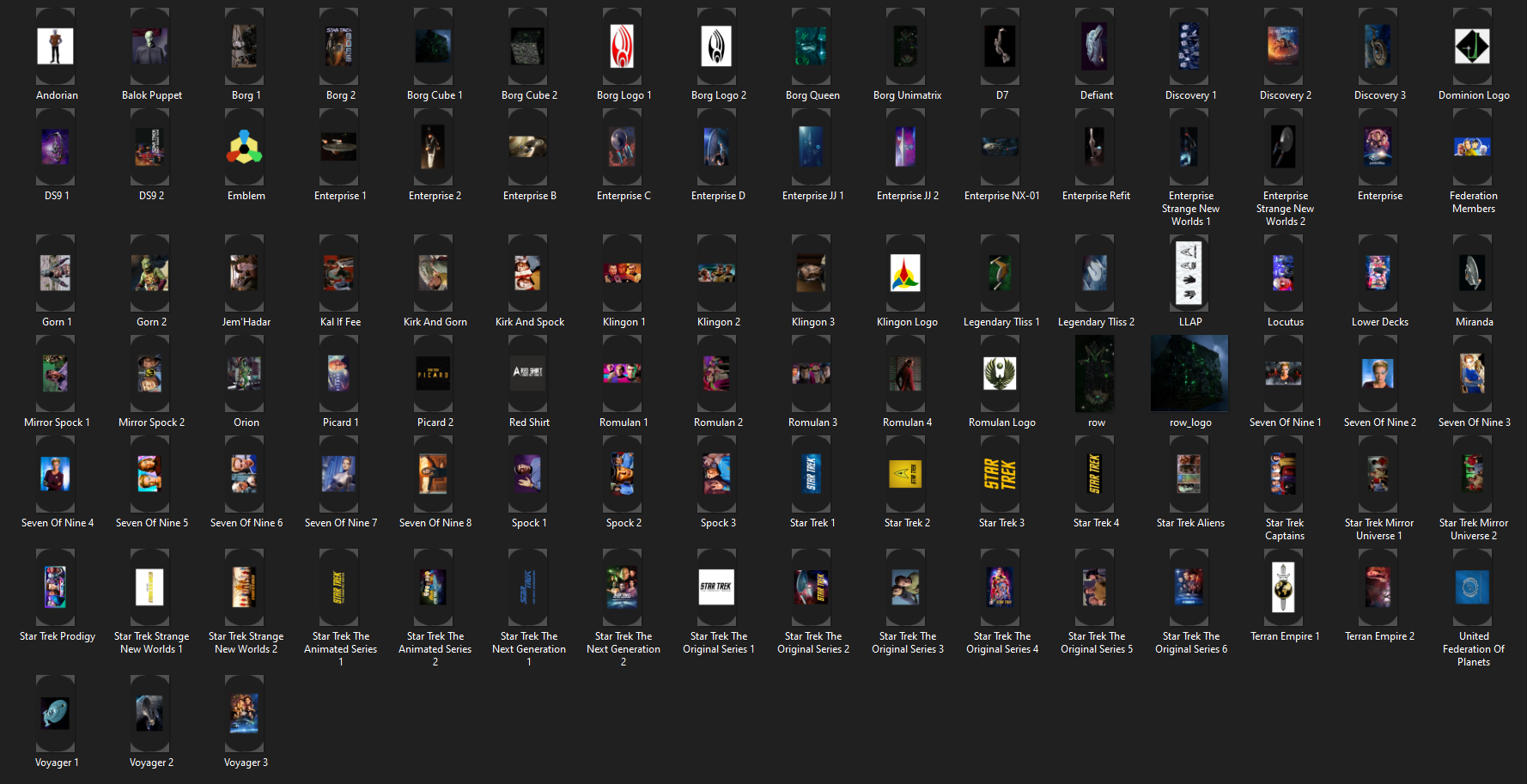Image resolution: width=1527 pixels, height=784 pixels.
Task: Open the Klingon Logo file
Action: (905, 273)
